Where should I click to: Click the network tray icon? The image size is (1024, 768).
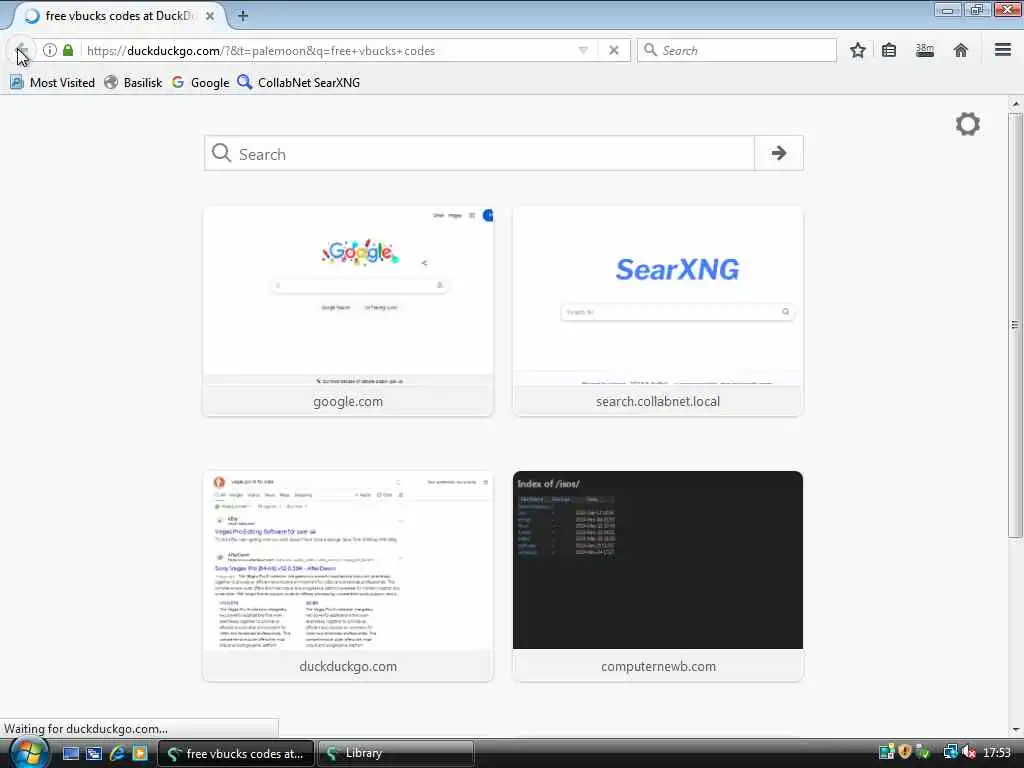(x=950, y=752)
